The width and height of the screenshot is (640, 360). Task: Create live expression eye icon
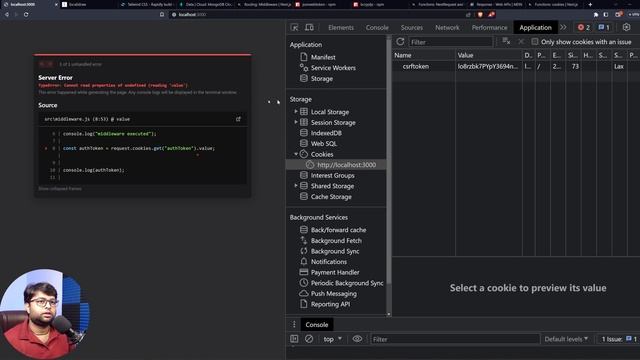[x=357, y=339]
